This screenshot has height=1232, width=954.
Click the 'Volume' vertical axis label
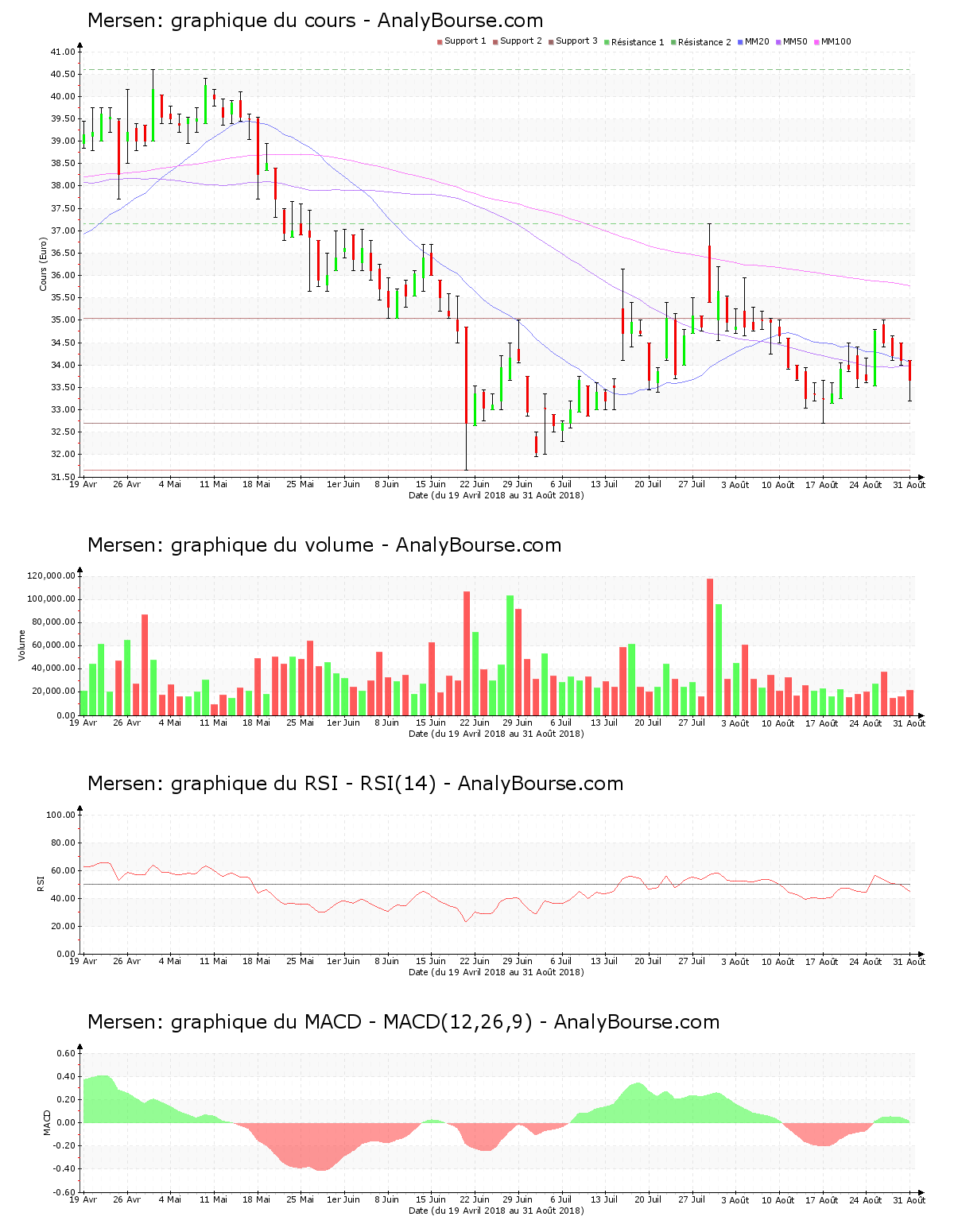coord(22,645)
